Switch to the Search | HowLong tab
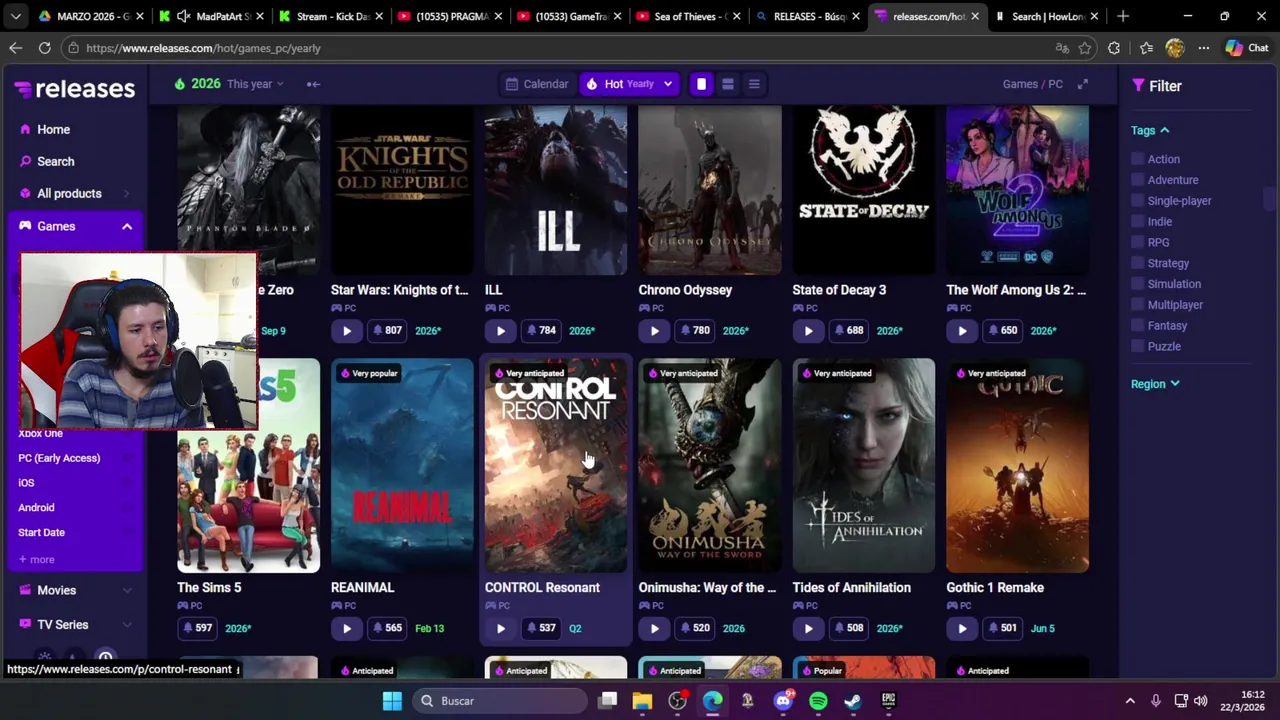This screenshot has height=720, width=1280. coord(1047,16)
